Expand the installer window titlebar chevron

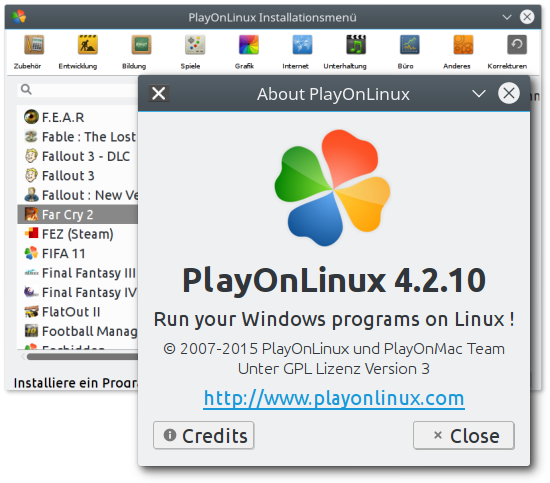(507, 17)
